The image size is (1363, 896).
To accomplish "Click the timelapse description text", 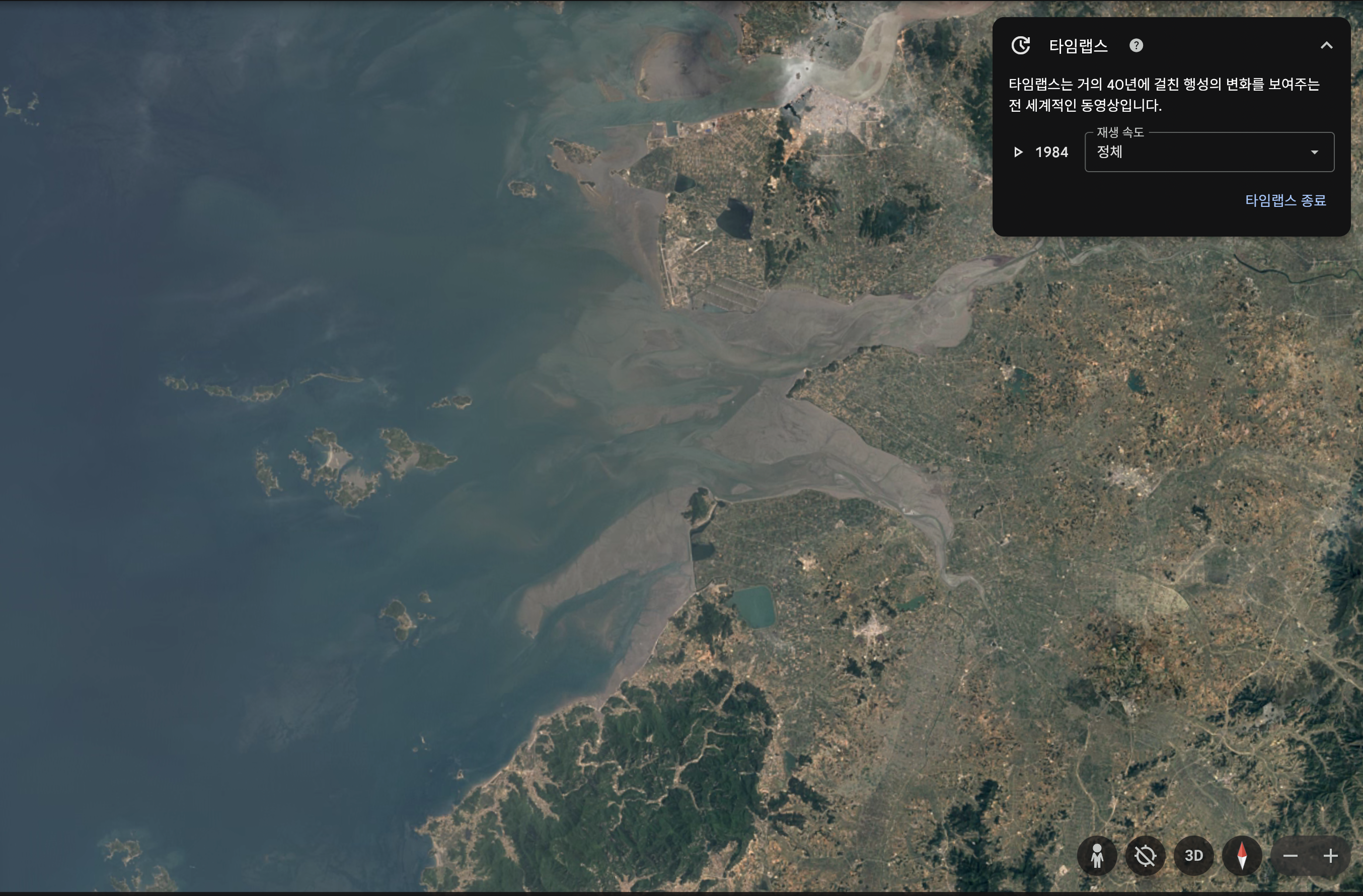I will (x=1164, y=95).
